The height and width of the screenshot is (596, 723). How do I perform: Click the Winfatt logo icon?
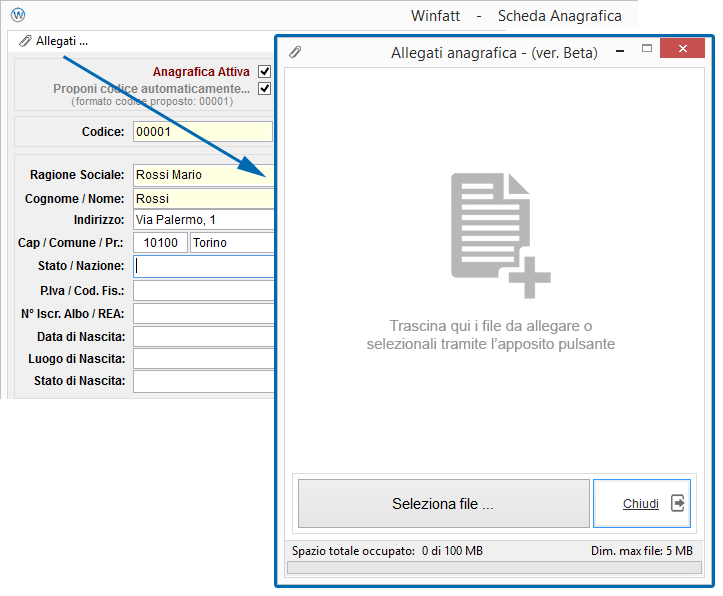tap(18, 15)
